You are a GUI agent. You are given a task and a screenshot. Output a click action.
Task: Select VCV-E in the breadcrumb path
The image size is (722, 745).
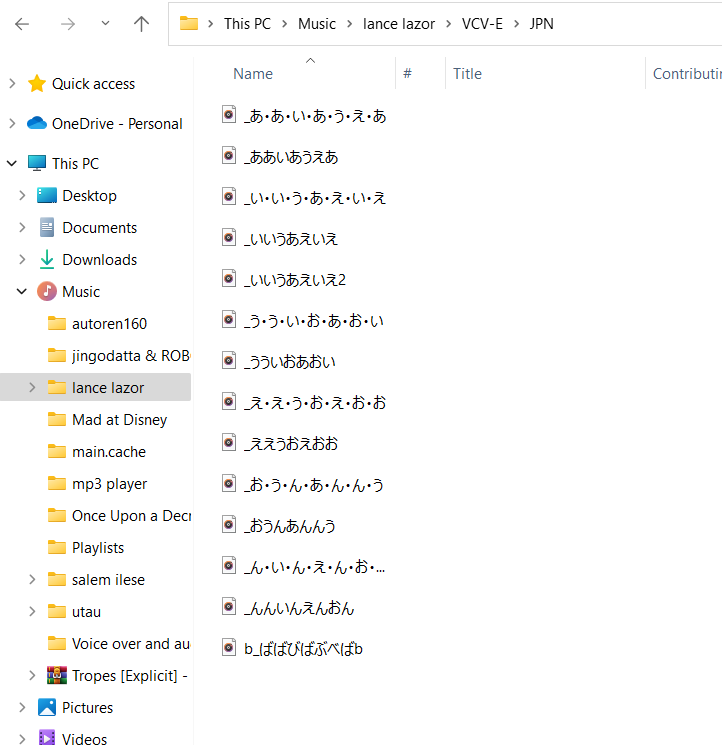[482, 24]
